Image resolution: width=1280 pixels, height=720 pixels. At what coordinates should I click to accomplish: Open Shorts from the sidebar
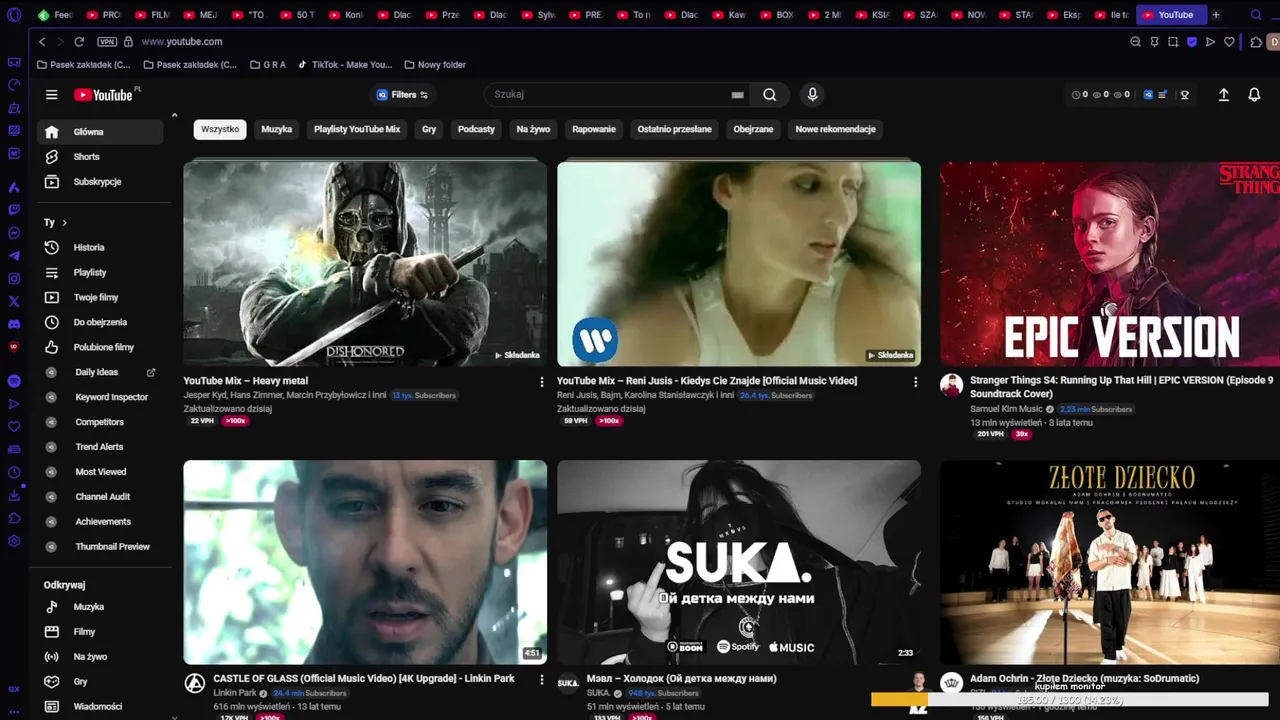pyautogui.click(x=100, y=157)
